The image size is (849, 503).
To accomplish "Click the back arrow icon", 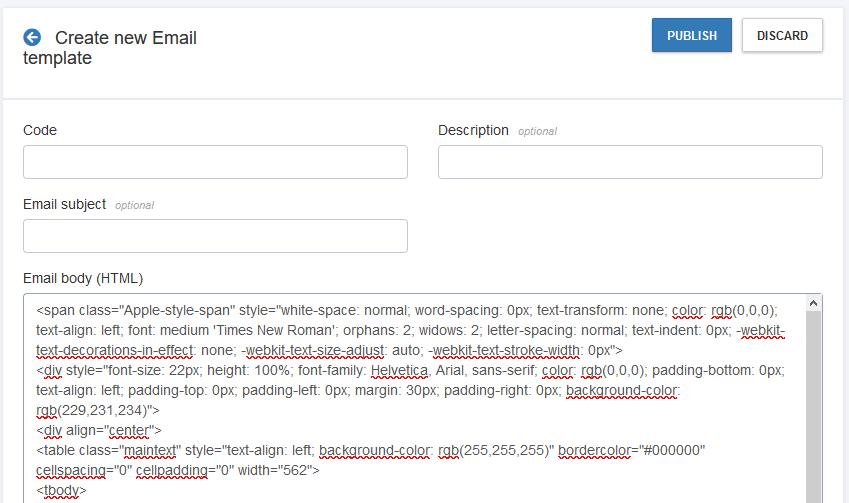I will coord(32,37).
